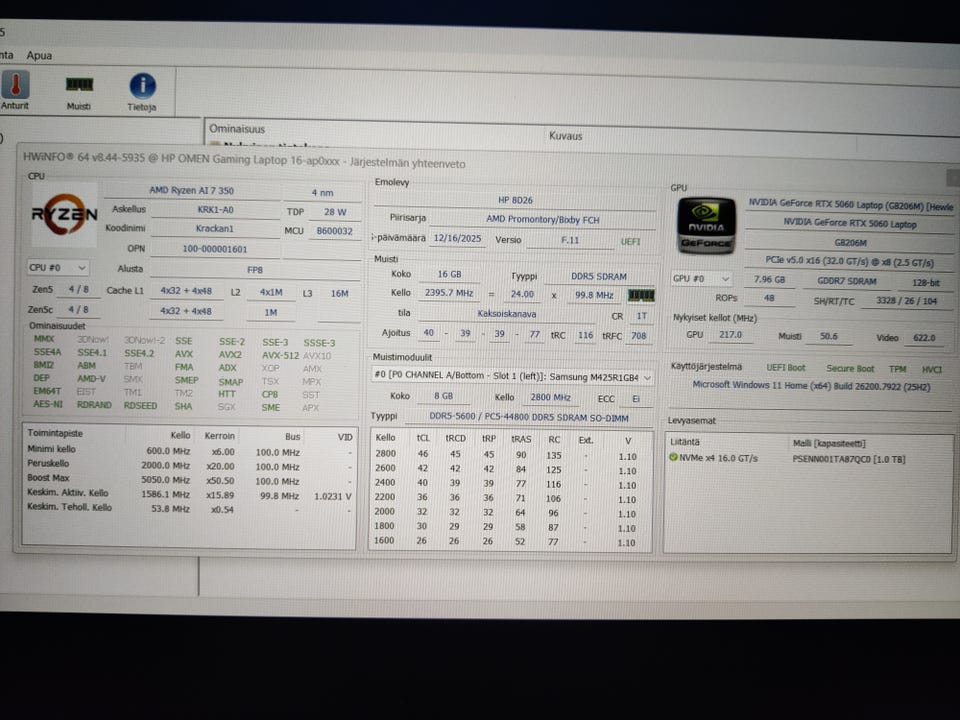This screenshot has height=720, width=960.
Task: Click the OPN 100-000001601 value
Action: coord(215,249)
